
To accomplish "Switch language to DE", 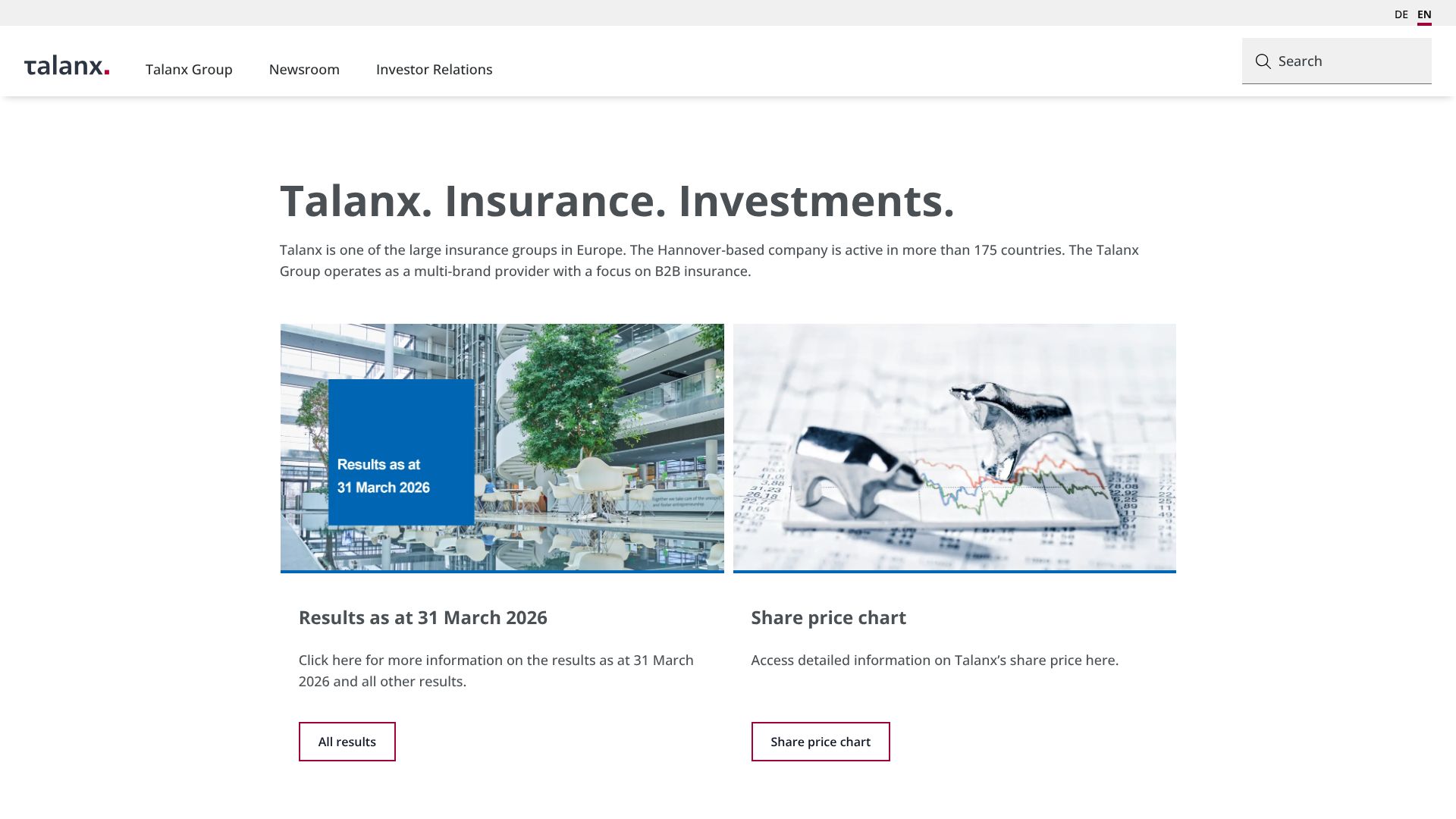I will pos(1401,14).
